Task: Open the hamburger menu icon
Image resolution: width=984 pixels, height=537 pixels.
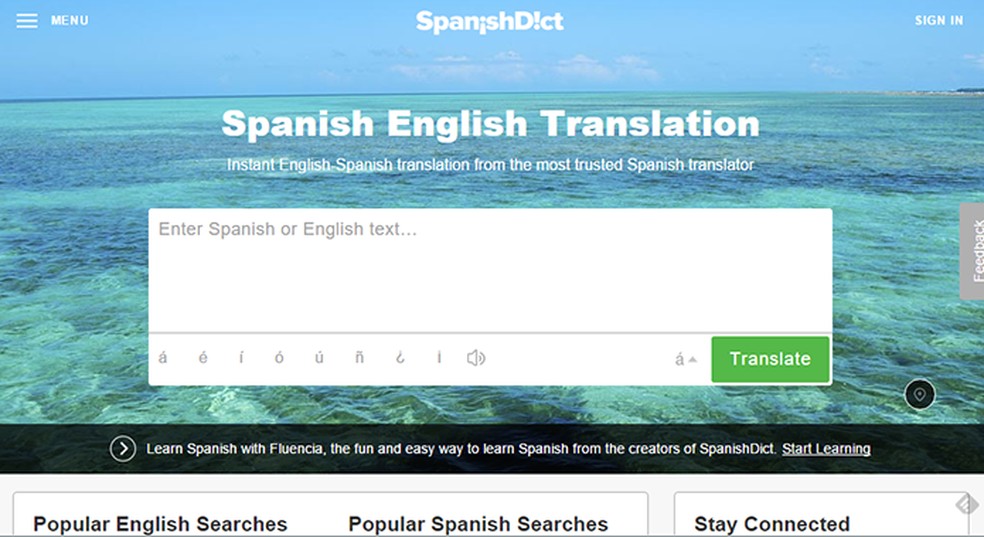Action: (x=27, y=21)
